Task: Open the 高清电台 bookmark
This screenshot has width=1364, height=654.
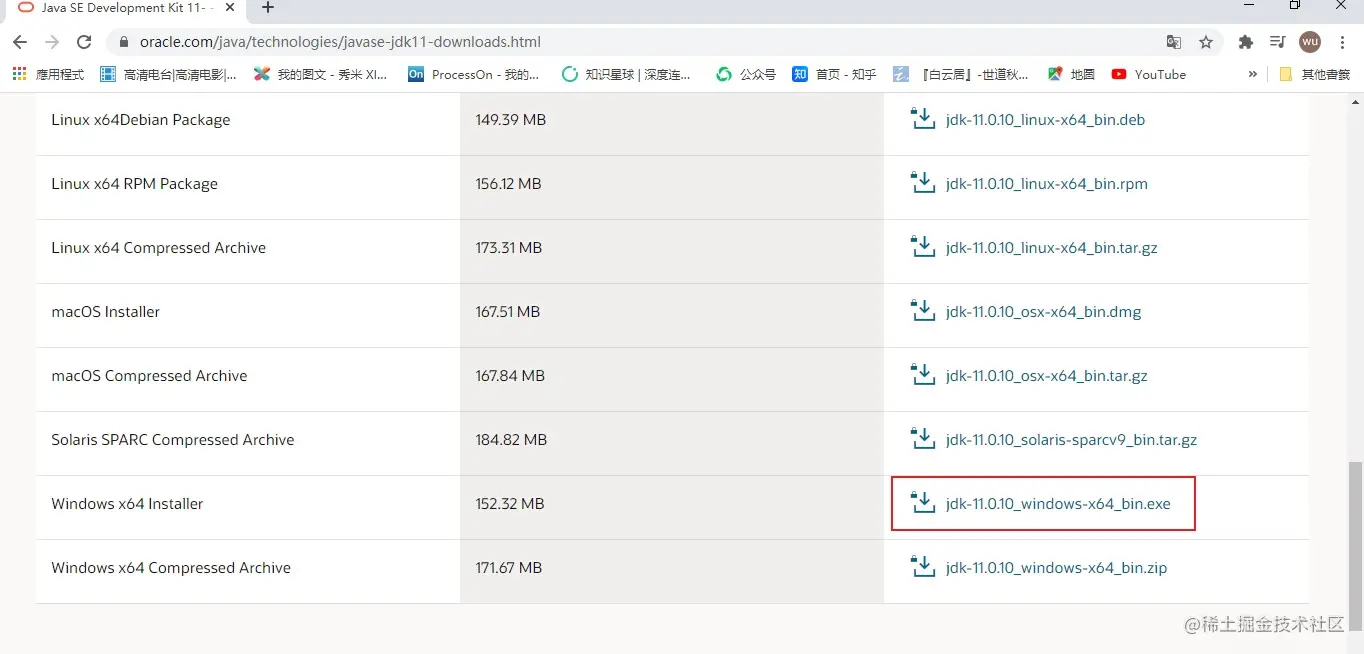Action: [x=168, y=74]
